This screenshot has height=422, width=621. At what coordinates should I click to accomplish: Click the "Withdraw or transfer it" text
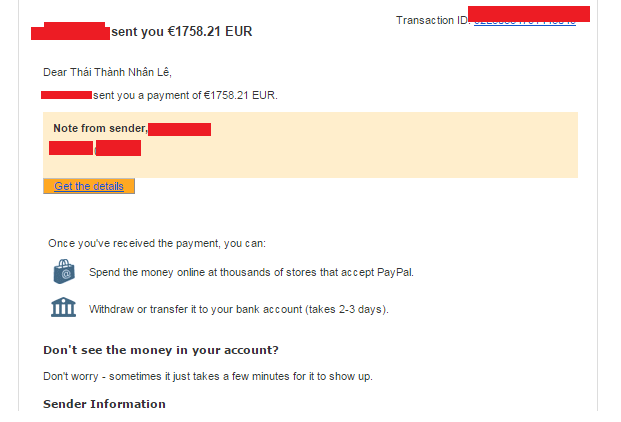tap(238, 309)
